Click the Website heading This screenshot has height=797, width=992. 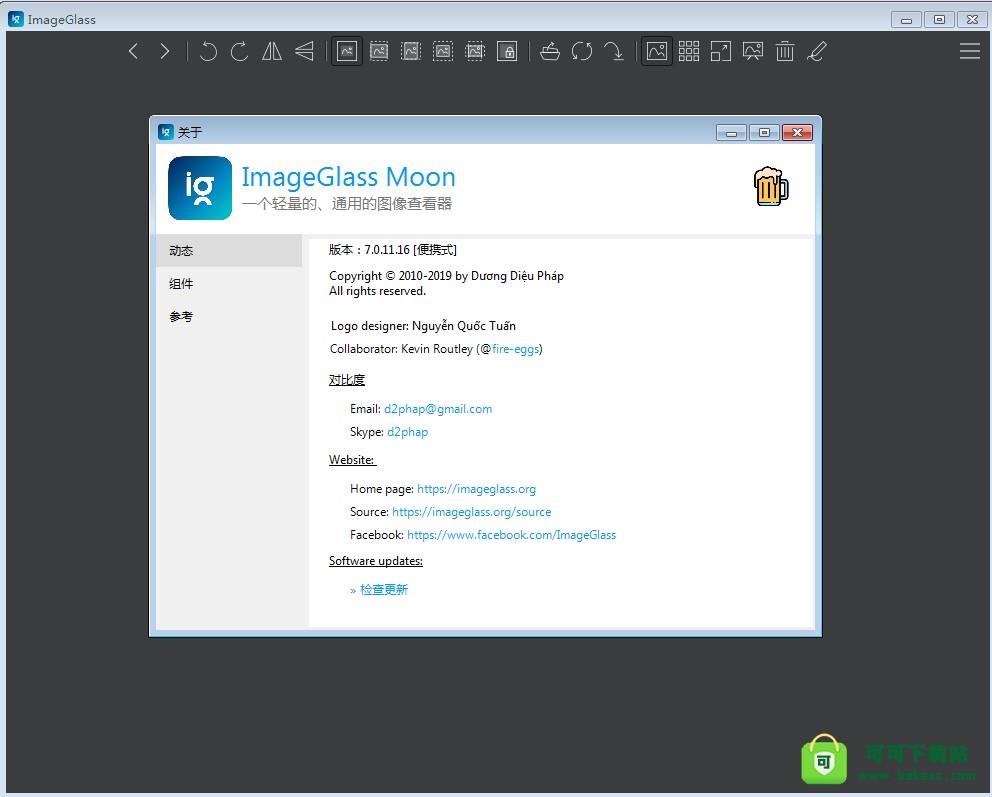tap(352, 460)
